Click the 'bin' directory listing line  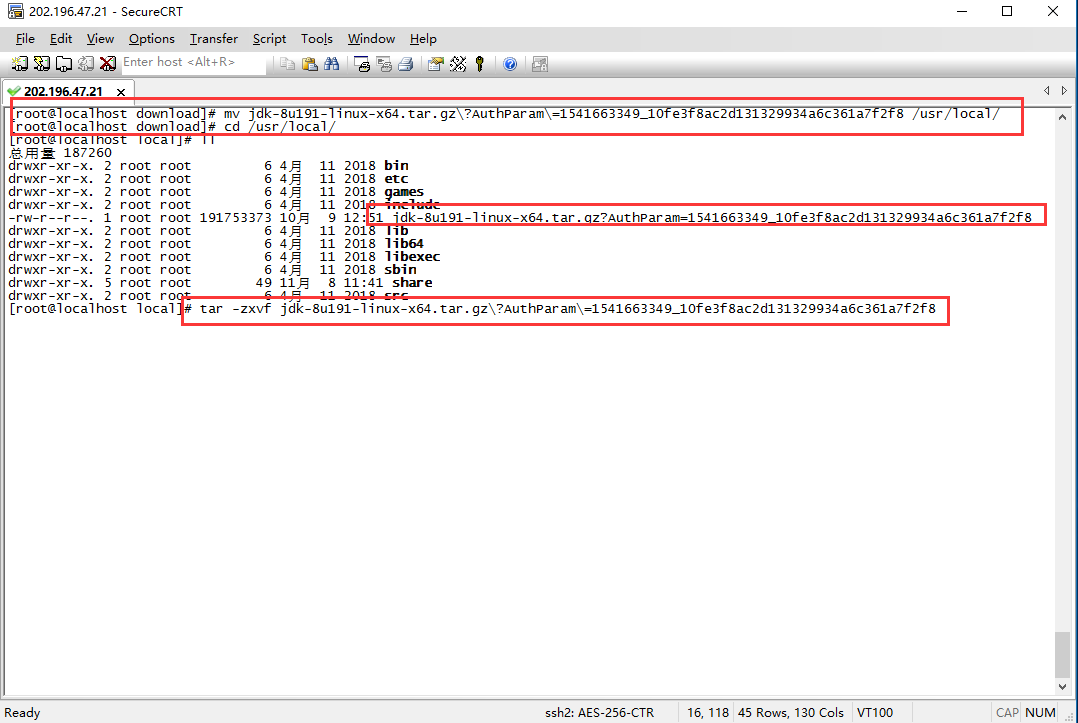(208, 166)
